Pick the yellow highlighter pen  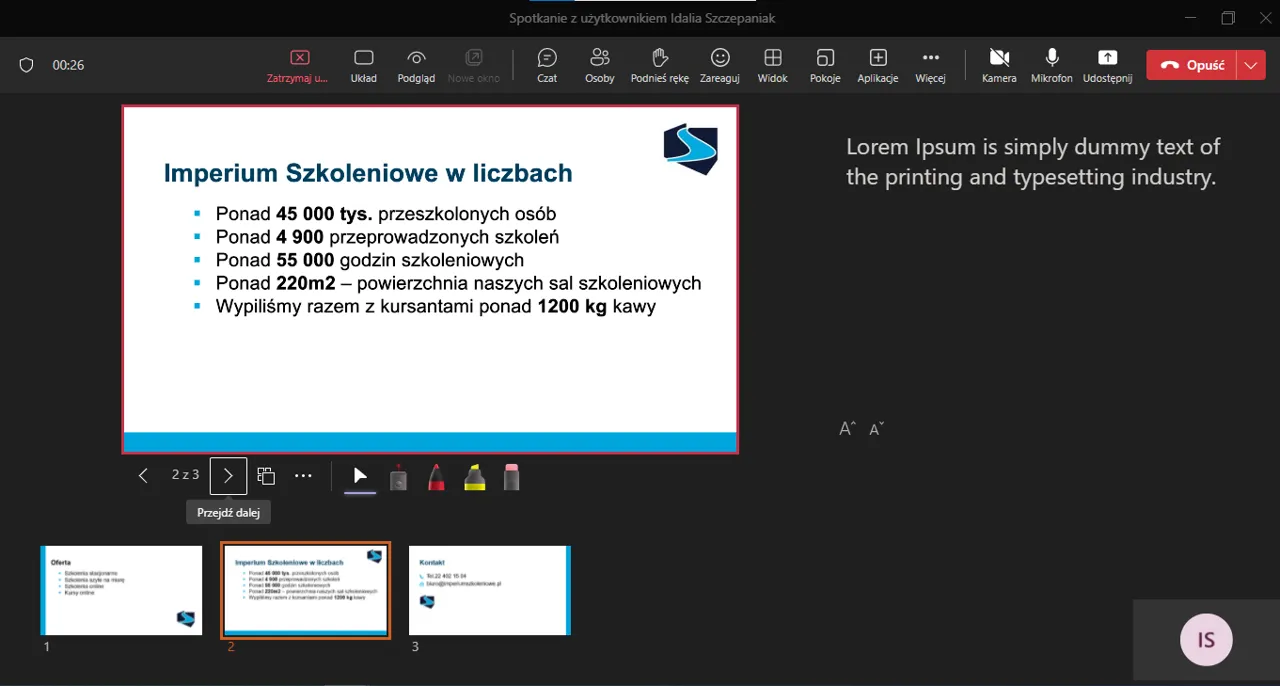click(x=474, y=477)
